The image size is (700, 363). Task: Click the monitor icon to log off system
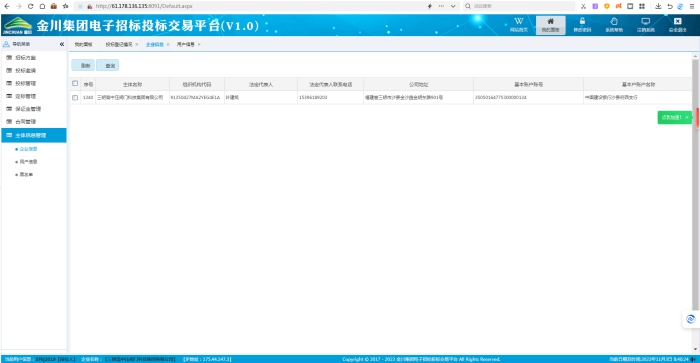[646, 25]
